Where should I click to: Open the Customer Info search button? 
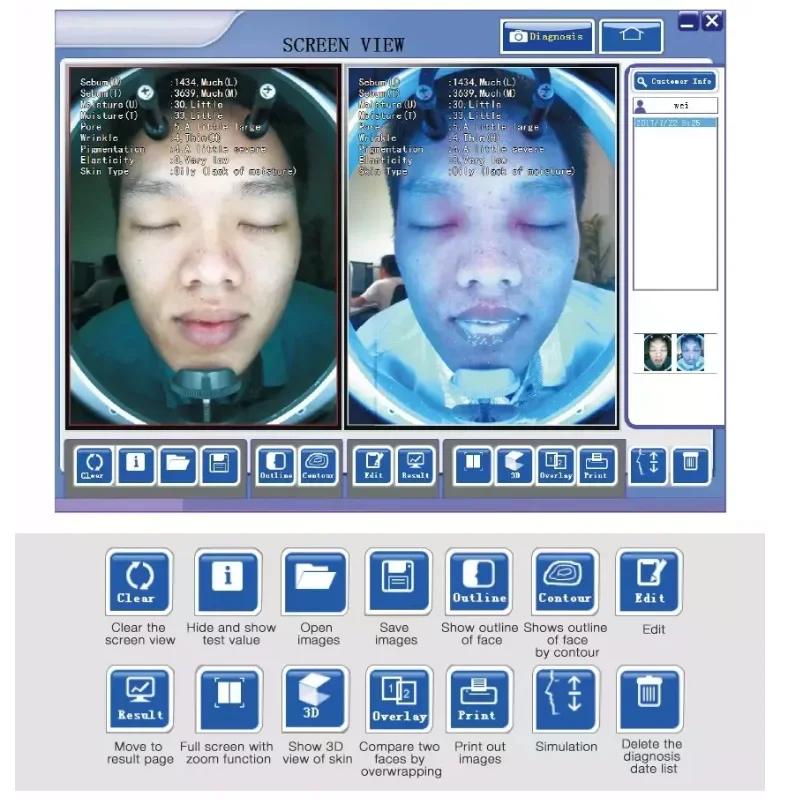coord(674,81)
